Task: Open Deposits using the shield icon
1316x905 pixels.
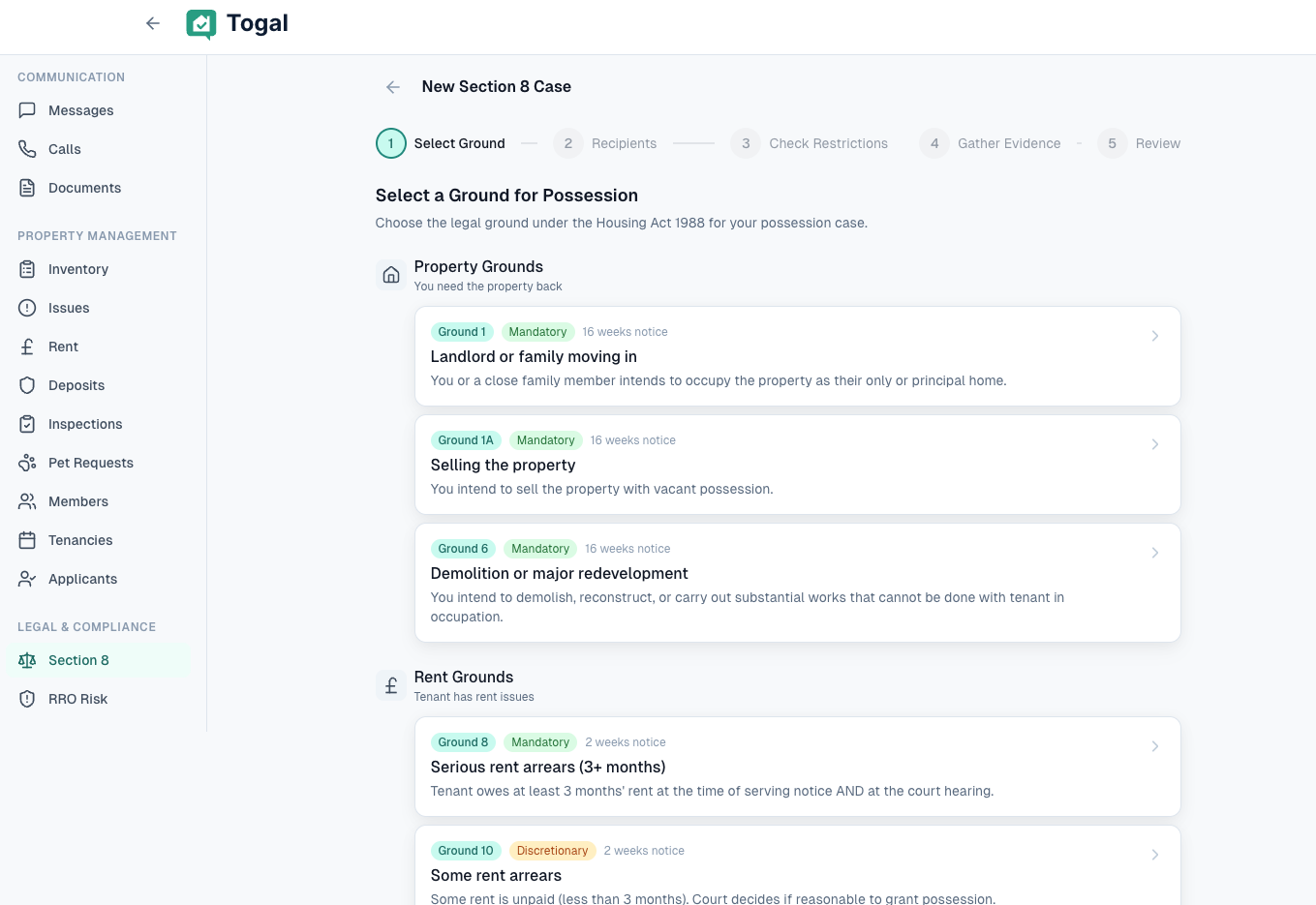Action: pos(27,385)
